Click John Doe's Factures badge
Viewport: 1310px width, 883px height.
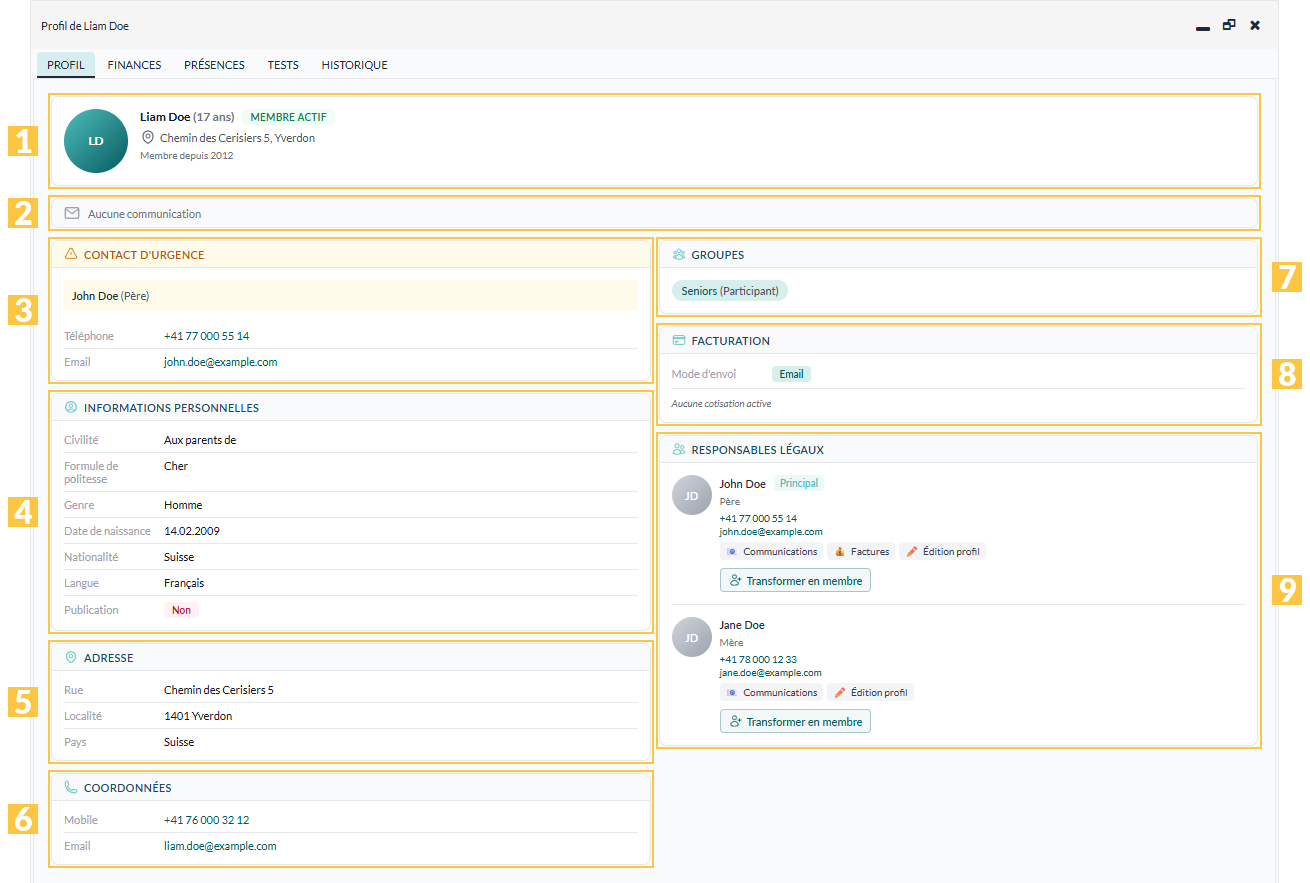[x=861, y=551]
